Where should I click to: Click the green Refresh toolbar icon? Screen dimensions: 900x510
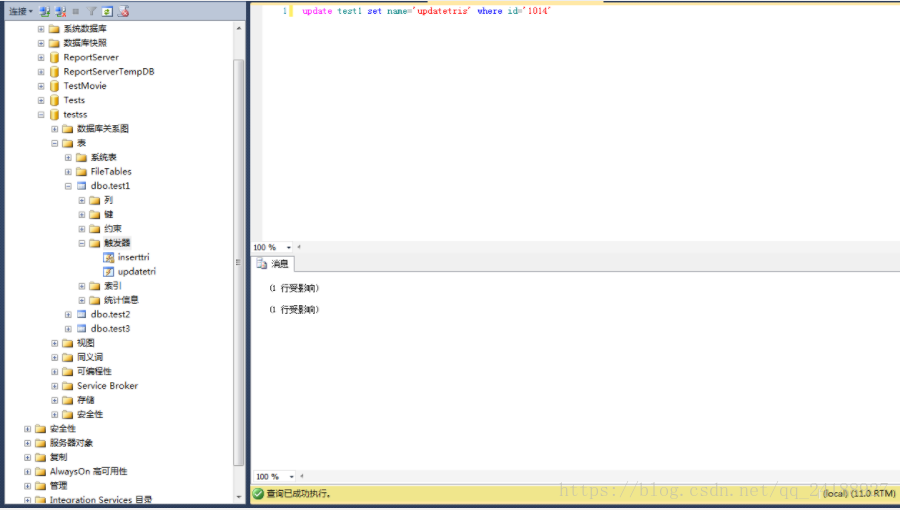107,11
